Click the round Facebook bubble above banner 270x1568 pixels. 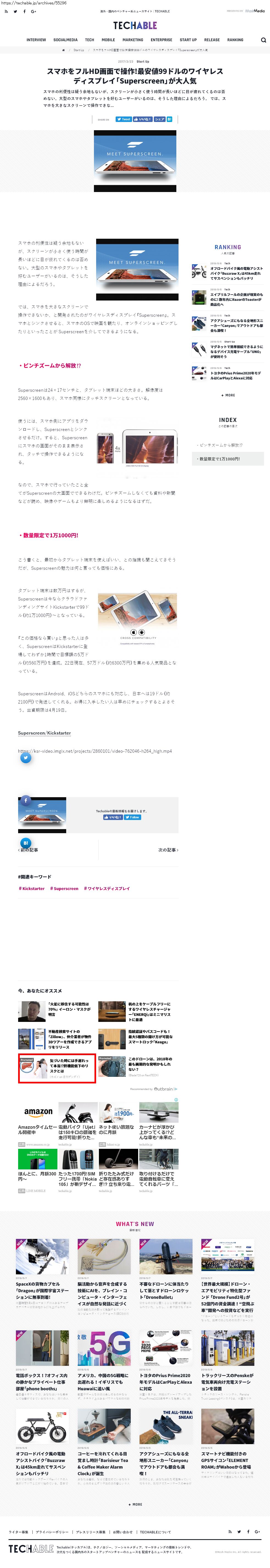26,800
